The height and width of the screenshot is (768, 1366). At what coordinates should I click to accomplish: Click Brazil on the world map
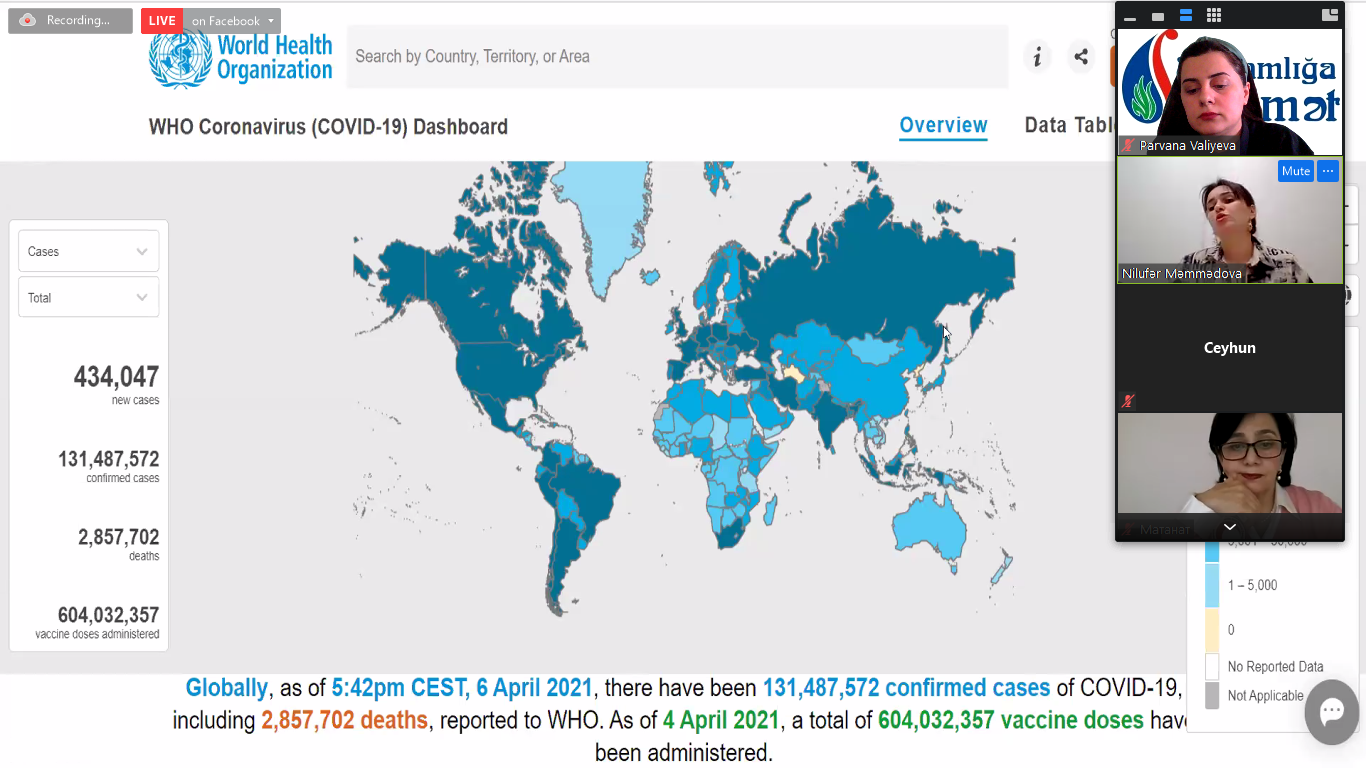(x=585, y=490)
